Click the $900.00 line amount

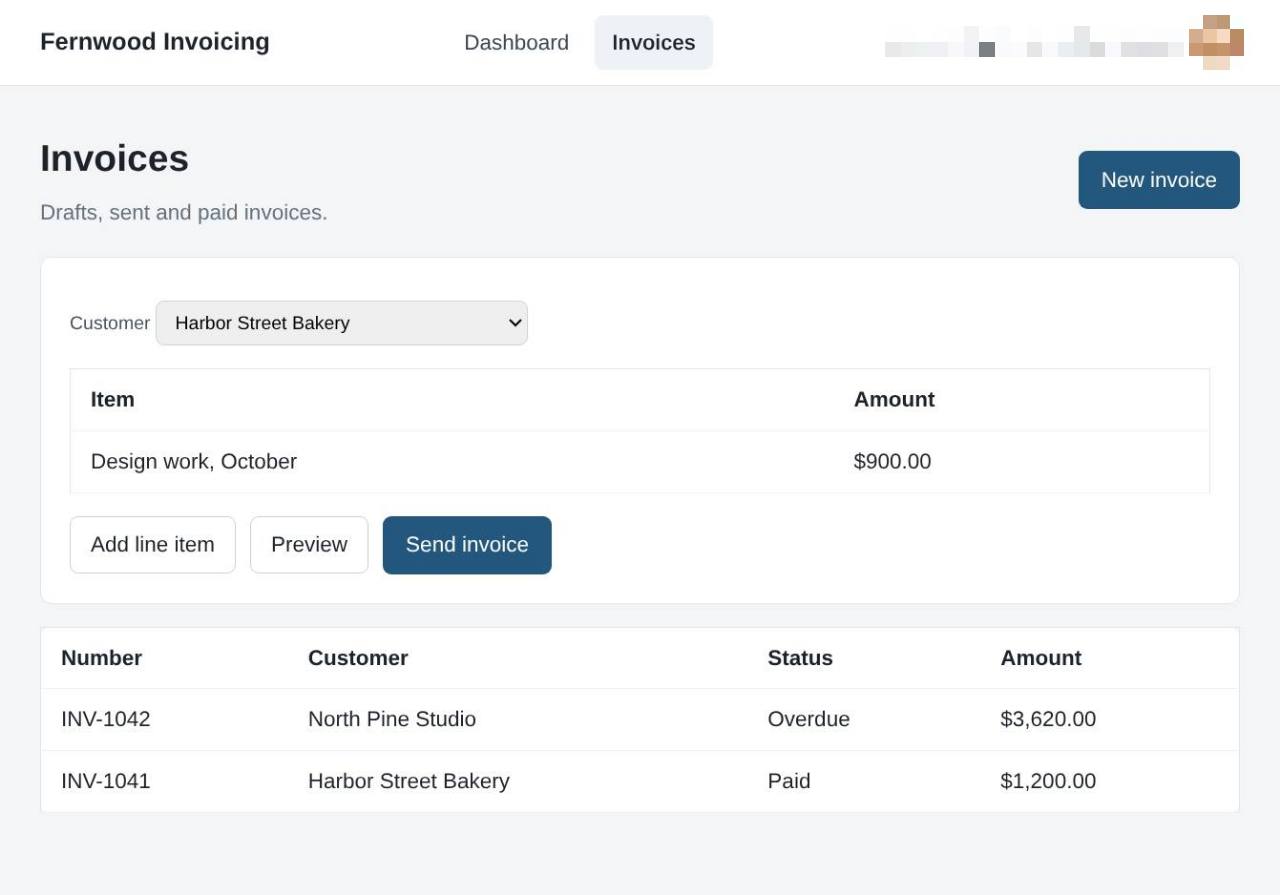tap(892, 462)
